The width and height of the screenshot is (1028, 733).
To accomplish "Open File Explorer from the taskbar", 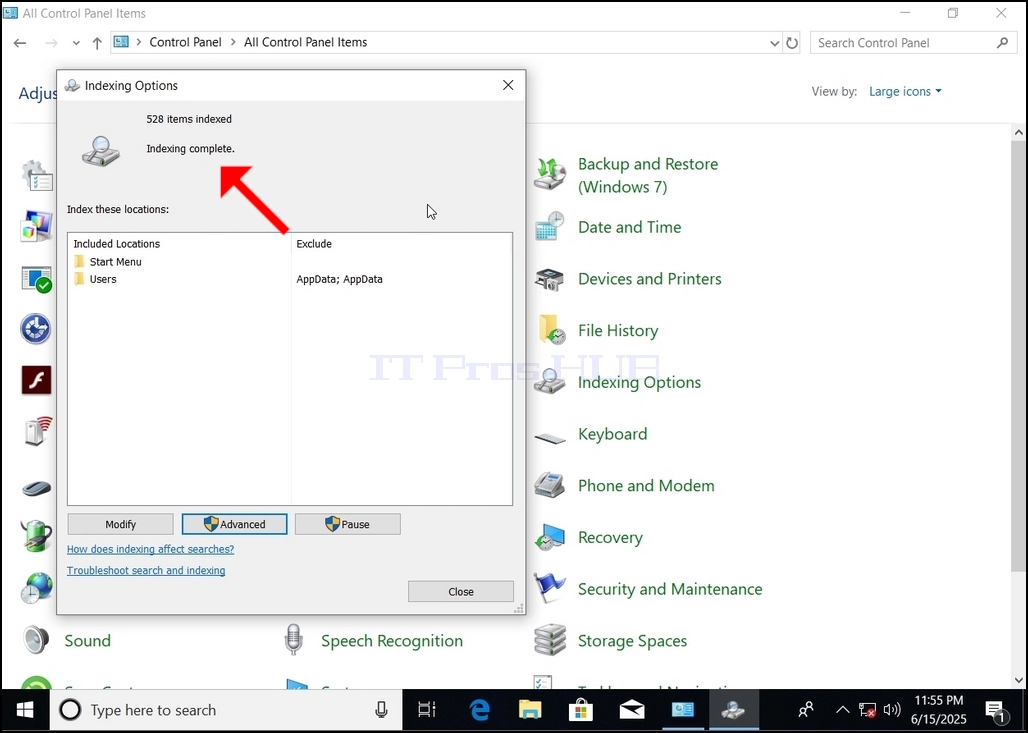I will 530,710.
